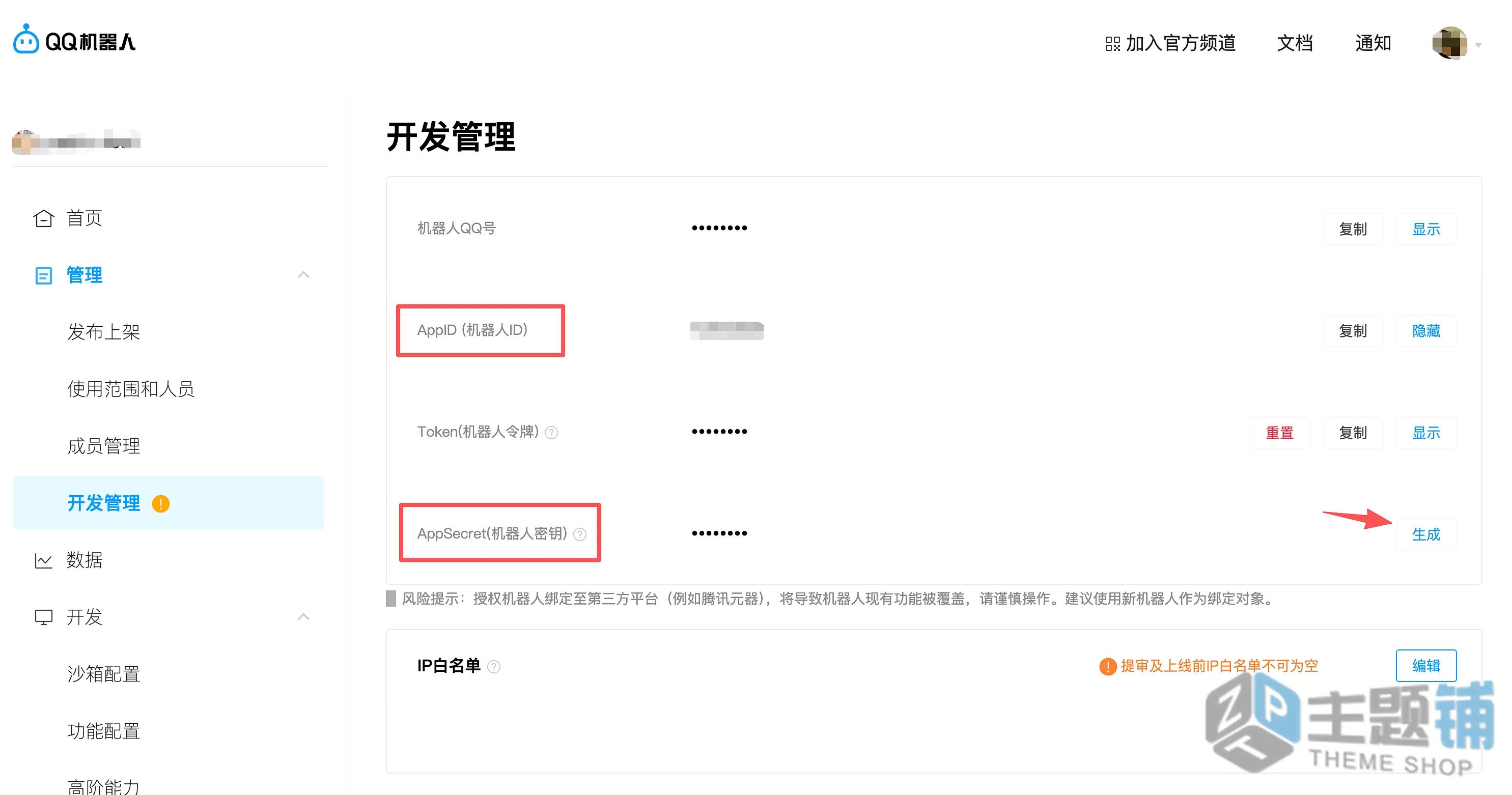Open the 文档 link
This screenshot has height=795, width=1512.
[1295, 43]
